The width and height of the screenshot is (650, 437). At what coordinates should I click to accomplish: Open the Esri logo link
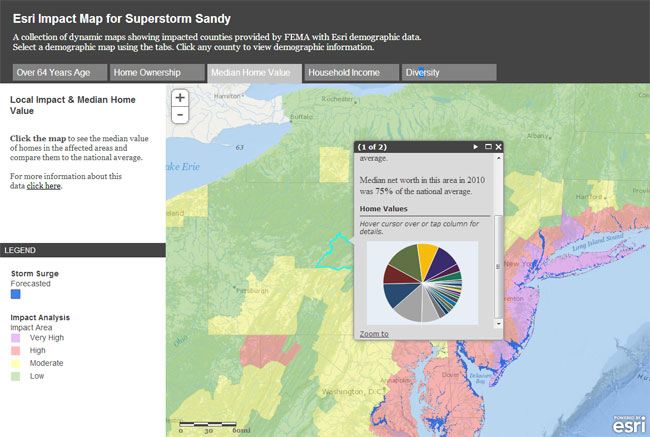(x=629, y=424)
